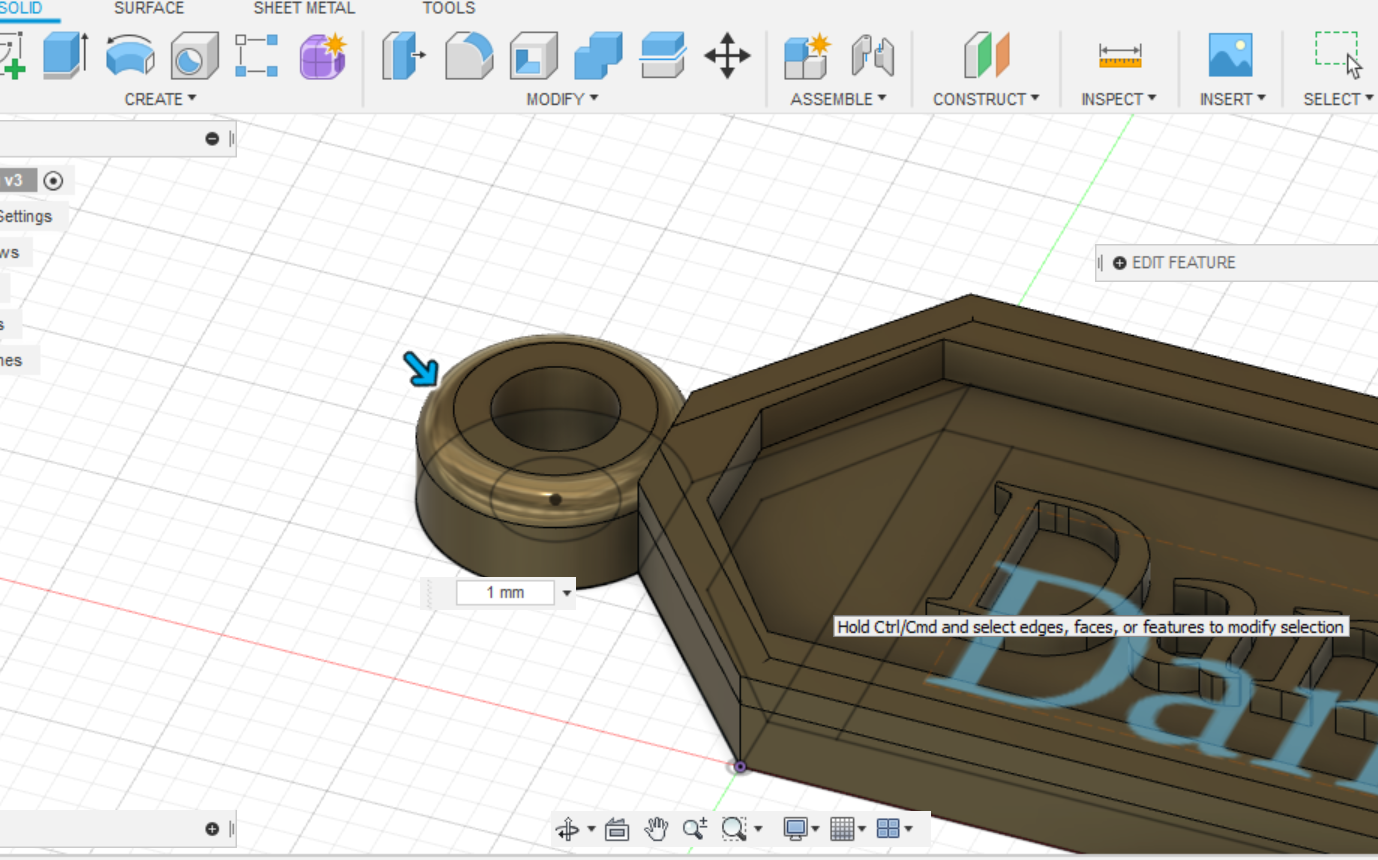Select the Move/Copy tool
Screen dimensions: 1378x860
click(x=727, y=56)
